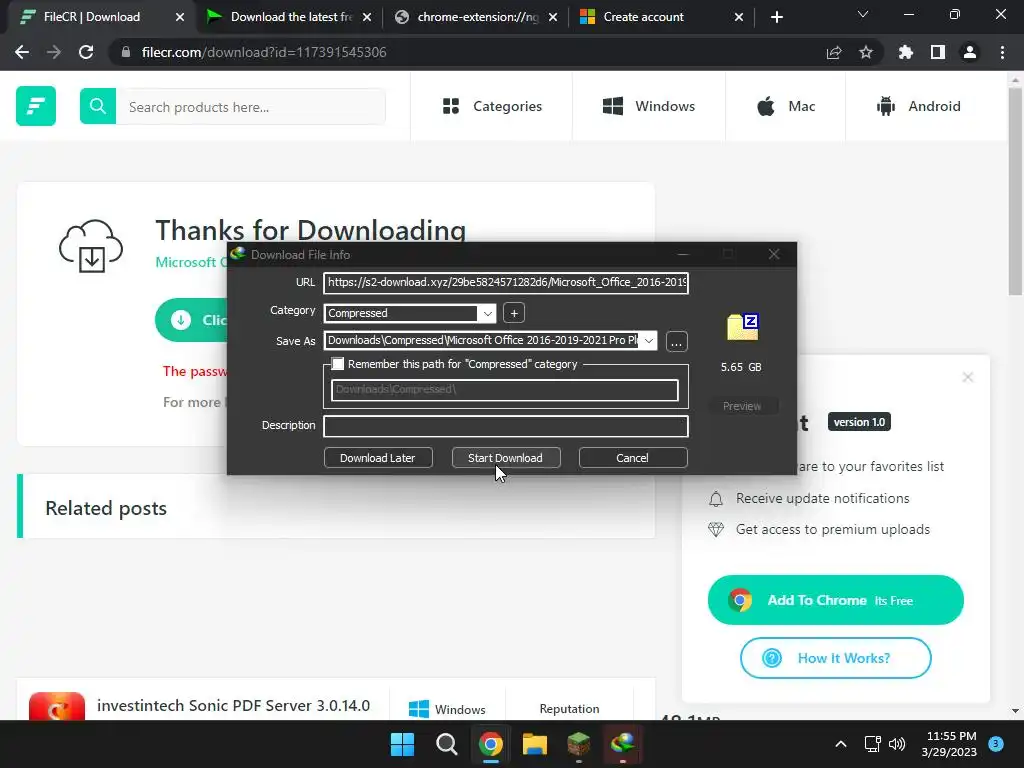The height and width of the screenshot is (768, 1024).
Task: Click the notification badge showing 3
Action: [996, 743]
